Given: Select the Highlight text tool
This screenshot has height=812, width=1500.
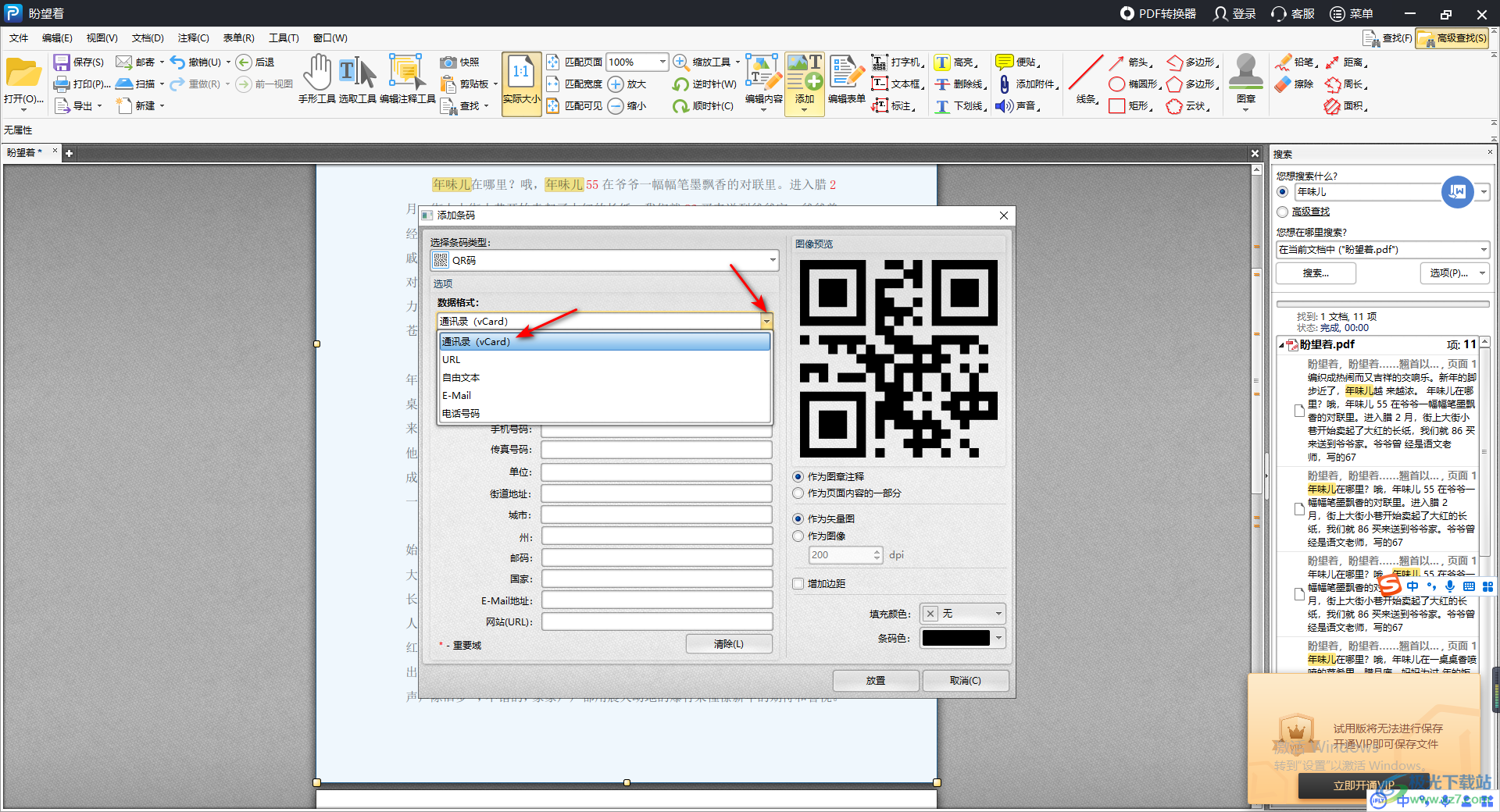Looking at the screenshot, I should (956, 62).
